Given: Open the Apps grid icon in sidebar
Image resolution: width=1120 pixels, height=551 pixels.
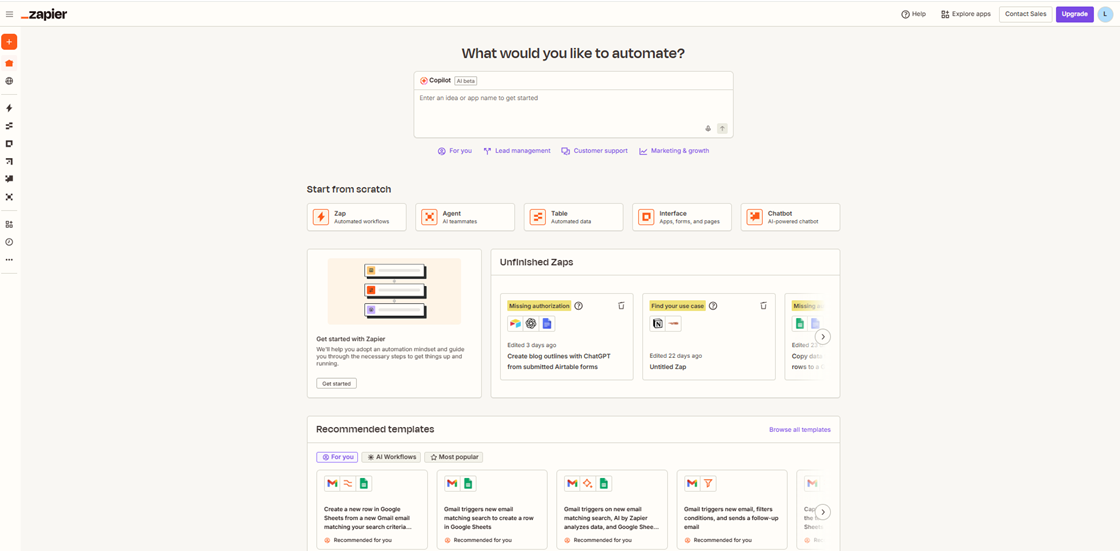Looking at the screenshot, I should (x=9, y=224).
